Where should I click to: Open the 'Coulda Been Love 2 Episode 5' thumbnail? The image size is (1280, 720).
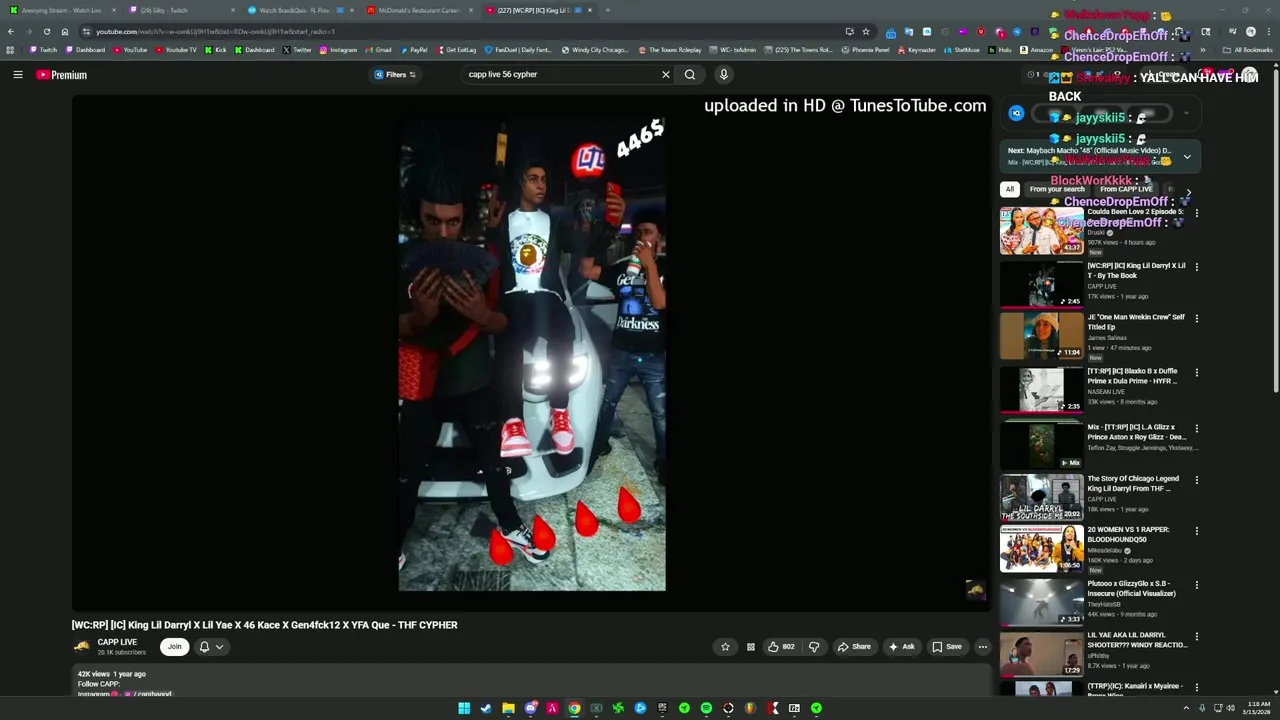coord(1041,231)
